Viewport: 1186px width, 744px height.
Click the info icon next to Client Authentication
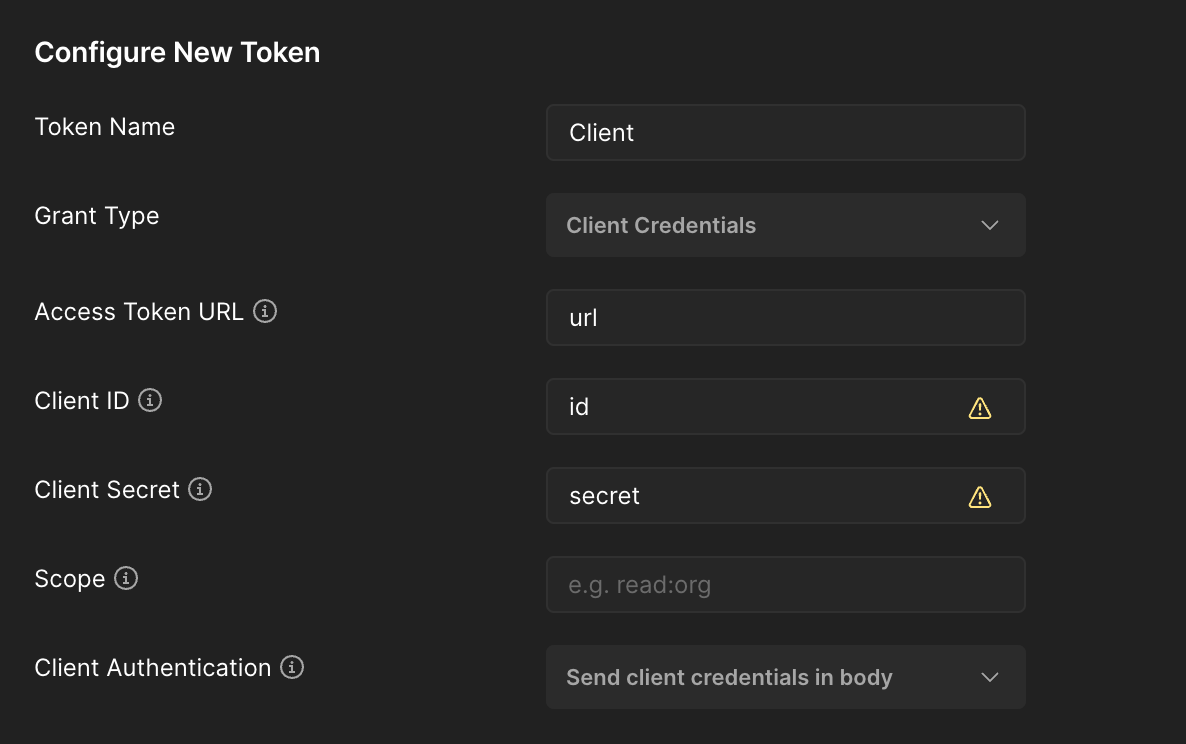291,668
